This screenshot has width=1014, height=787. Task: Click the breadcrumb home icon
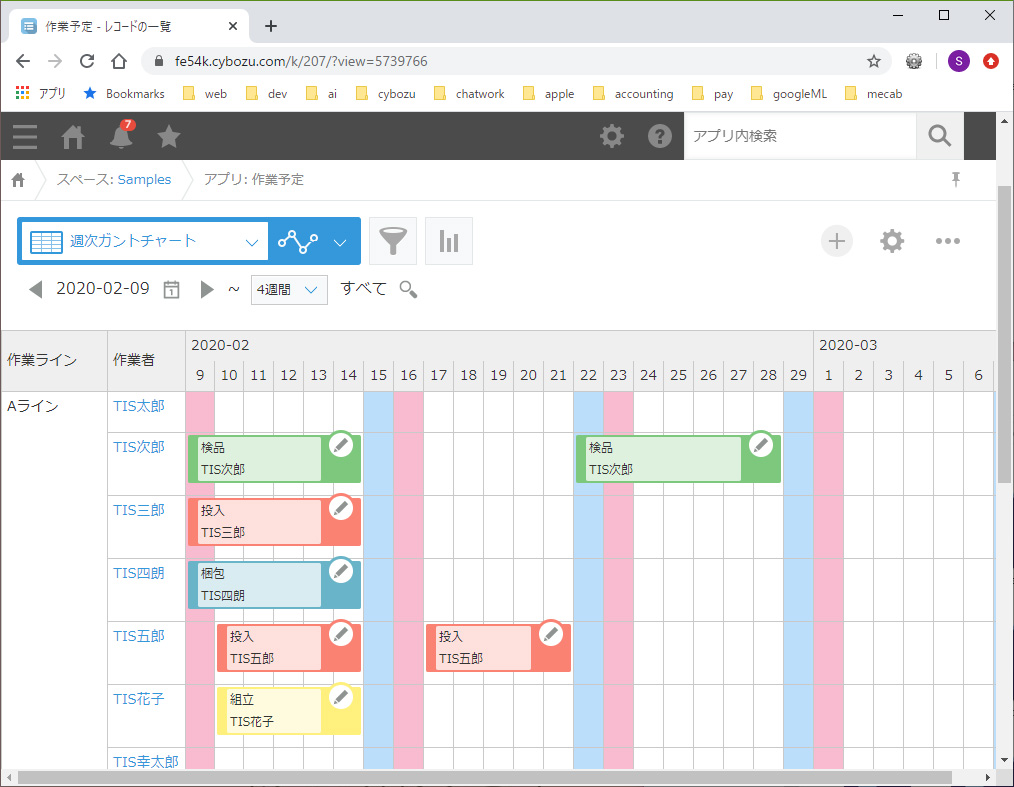point(18,180)
